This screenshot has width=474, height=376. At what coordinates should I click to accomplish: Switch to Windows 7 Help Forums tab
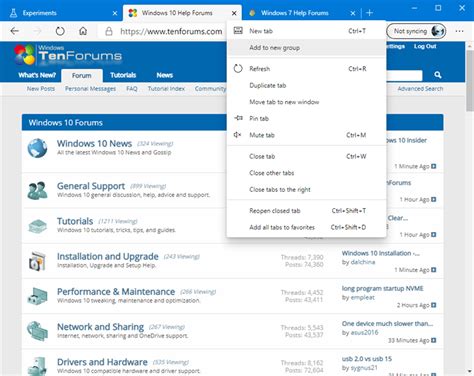tap(295, 13)
